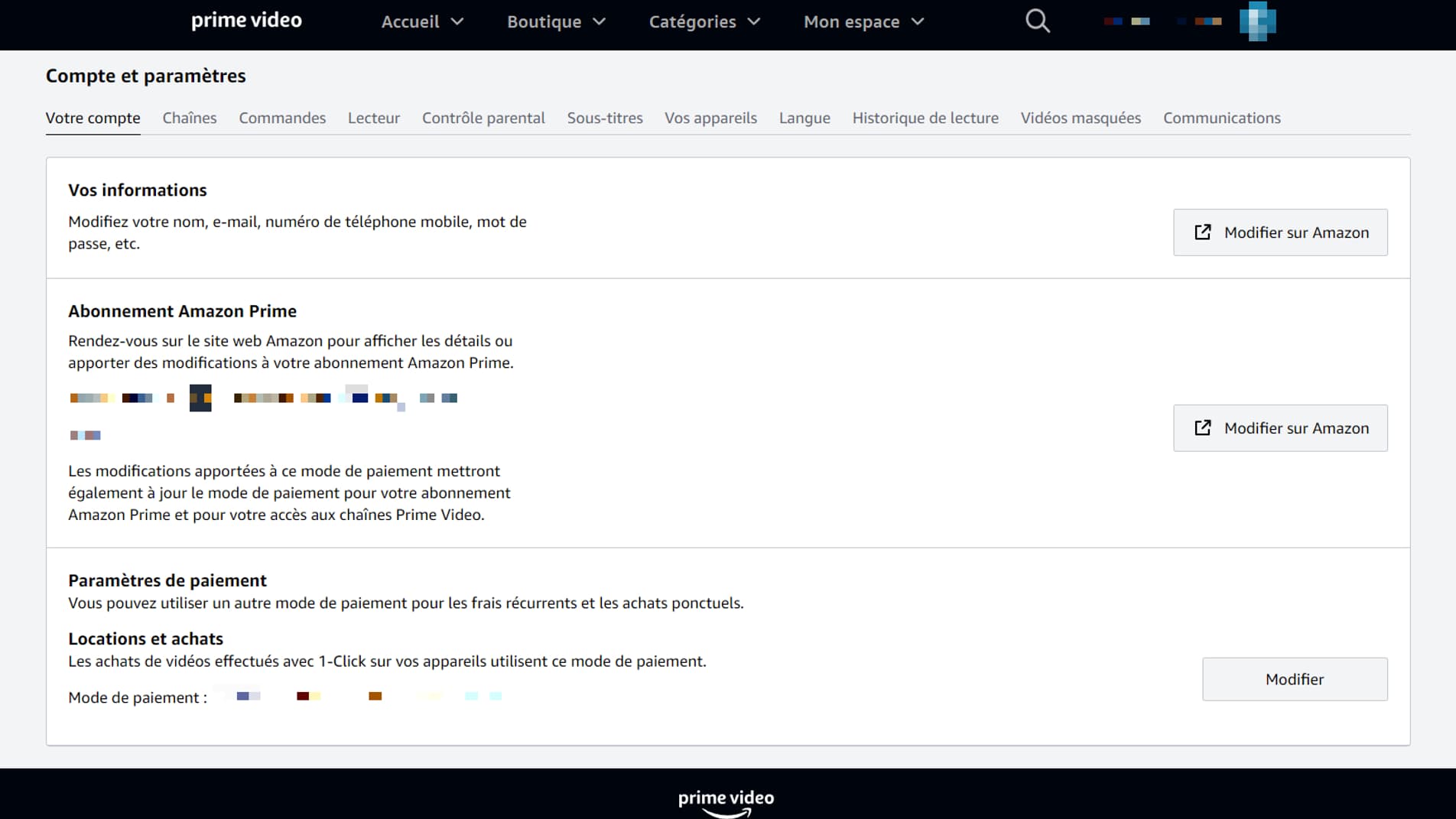Click Modifier sur Amazon for Vos informations
1456x819 pixels.
coord(1280,232)
